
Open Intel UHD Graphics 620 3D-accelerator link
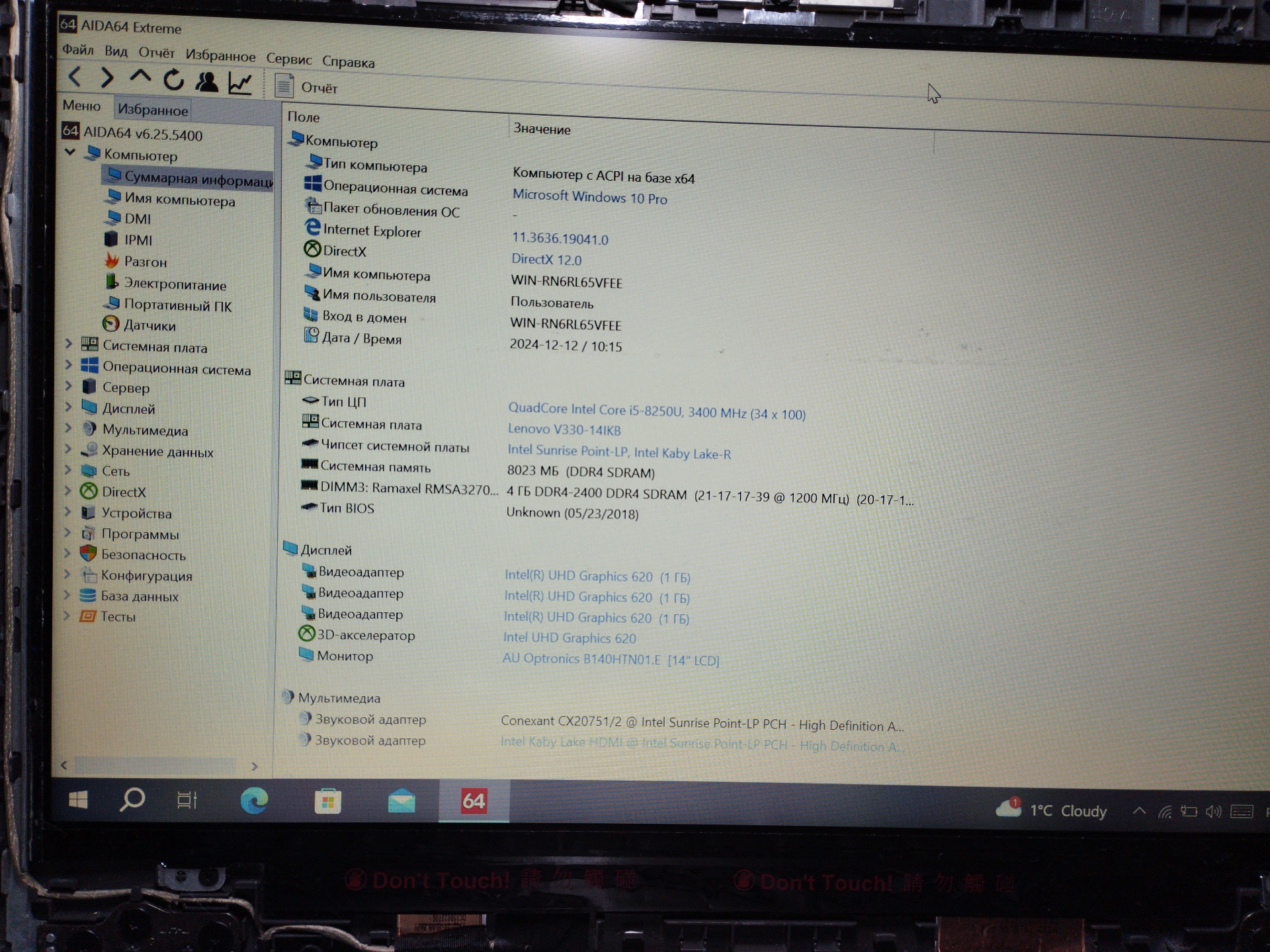coord(570,638)
